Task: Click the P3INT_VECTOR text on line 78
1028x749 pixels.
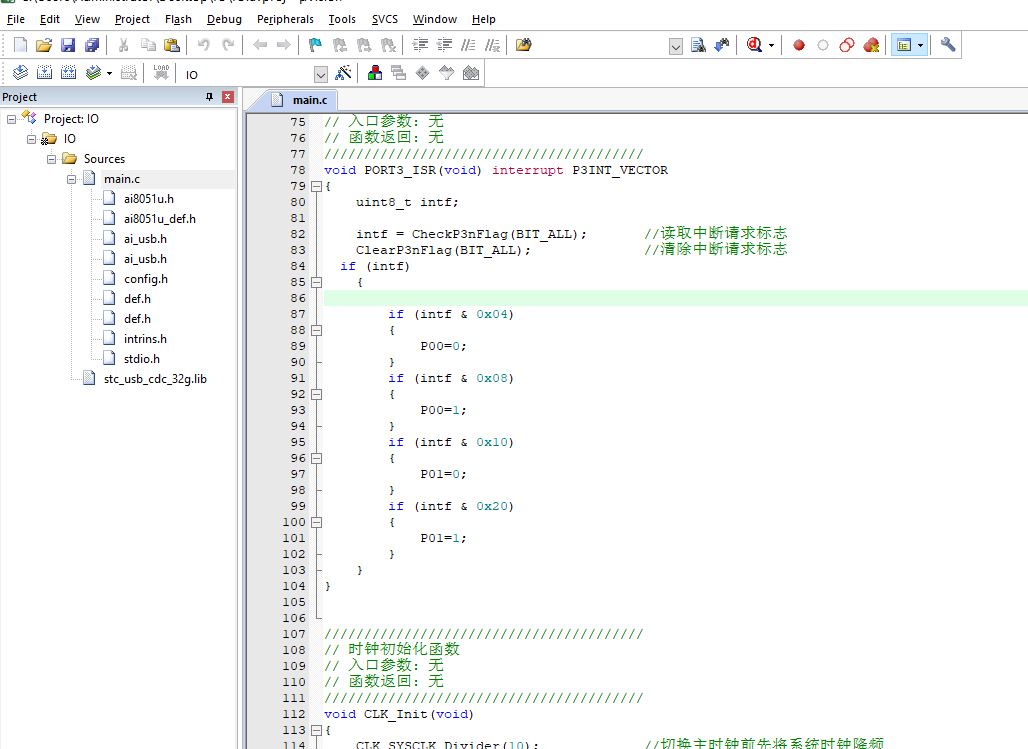Action: 620,171
